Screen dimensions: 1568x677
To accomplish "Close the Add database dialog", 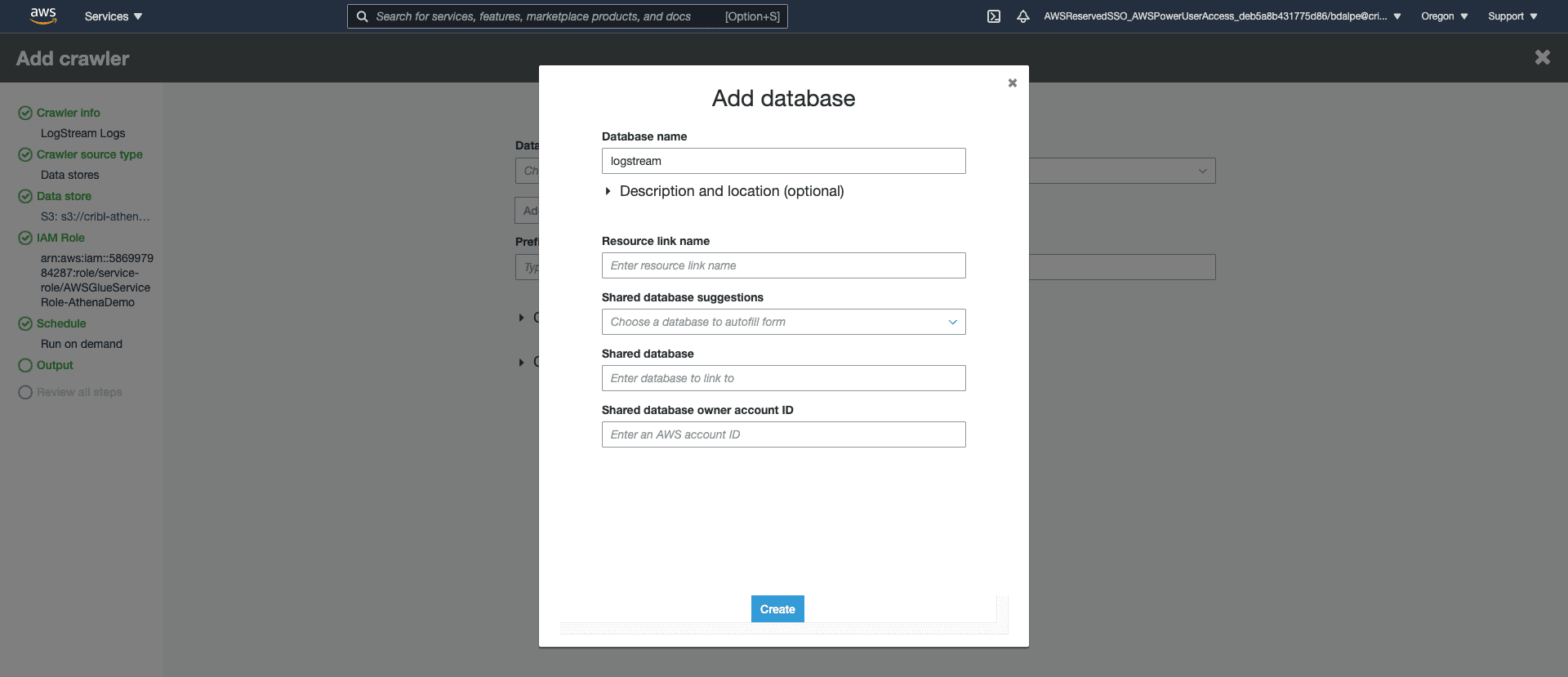I will point(1012,83).
